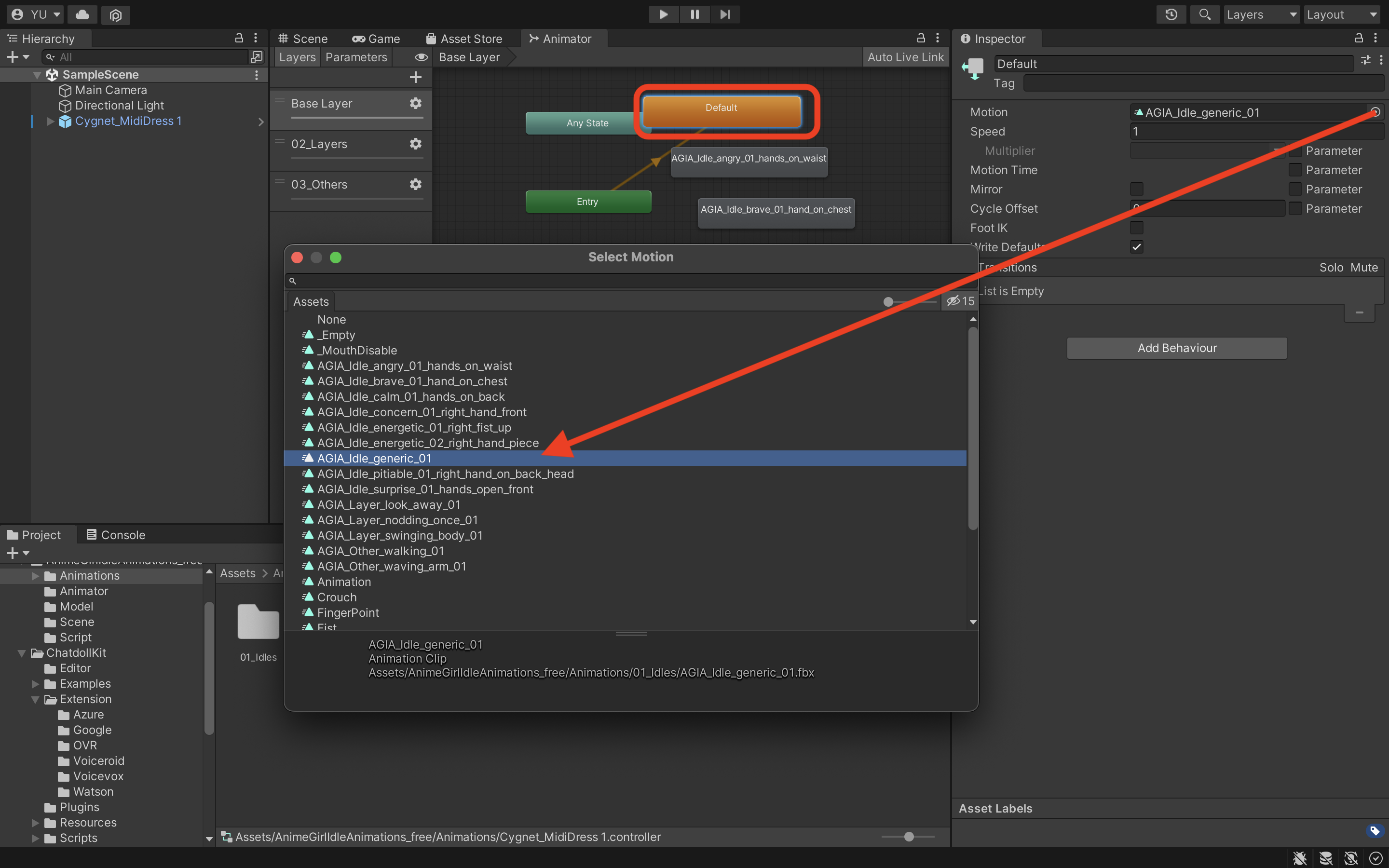Click the Add Behaviour button

click(1177, 348)
